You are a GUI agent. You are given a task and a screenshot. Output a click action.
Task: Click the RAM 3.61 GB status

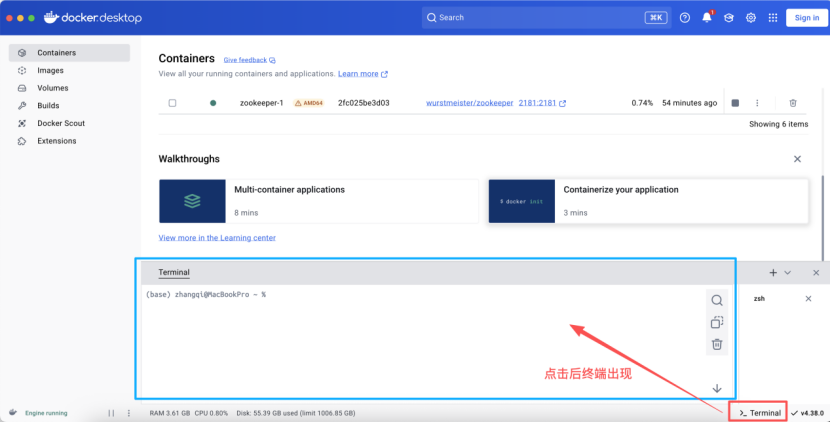pos(169,413)
